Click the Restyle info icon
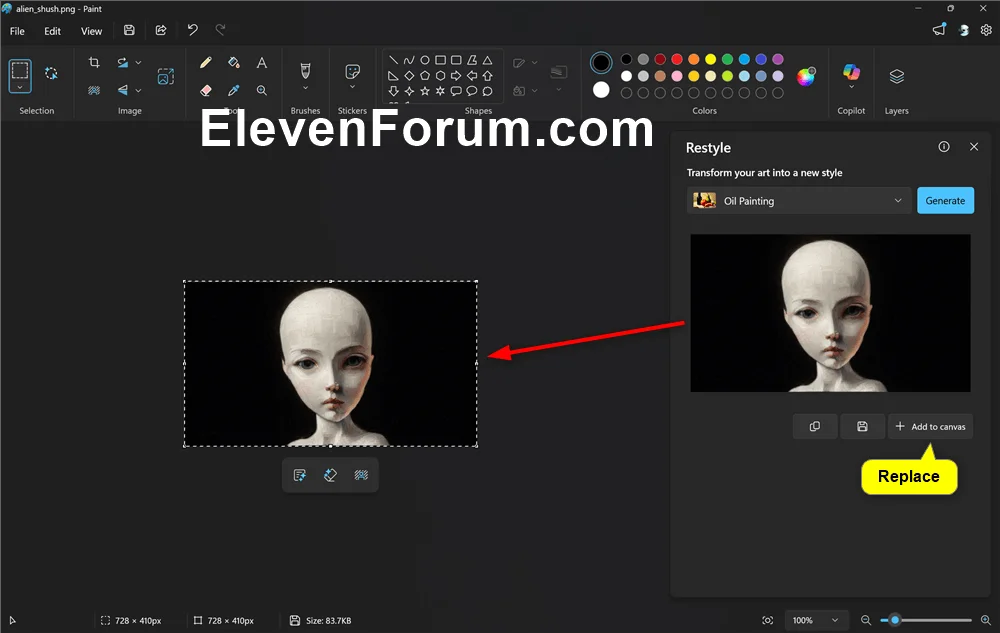Image resolution: width=1000 pixels, height=633 pixels. [x=944, y=147]
